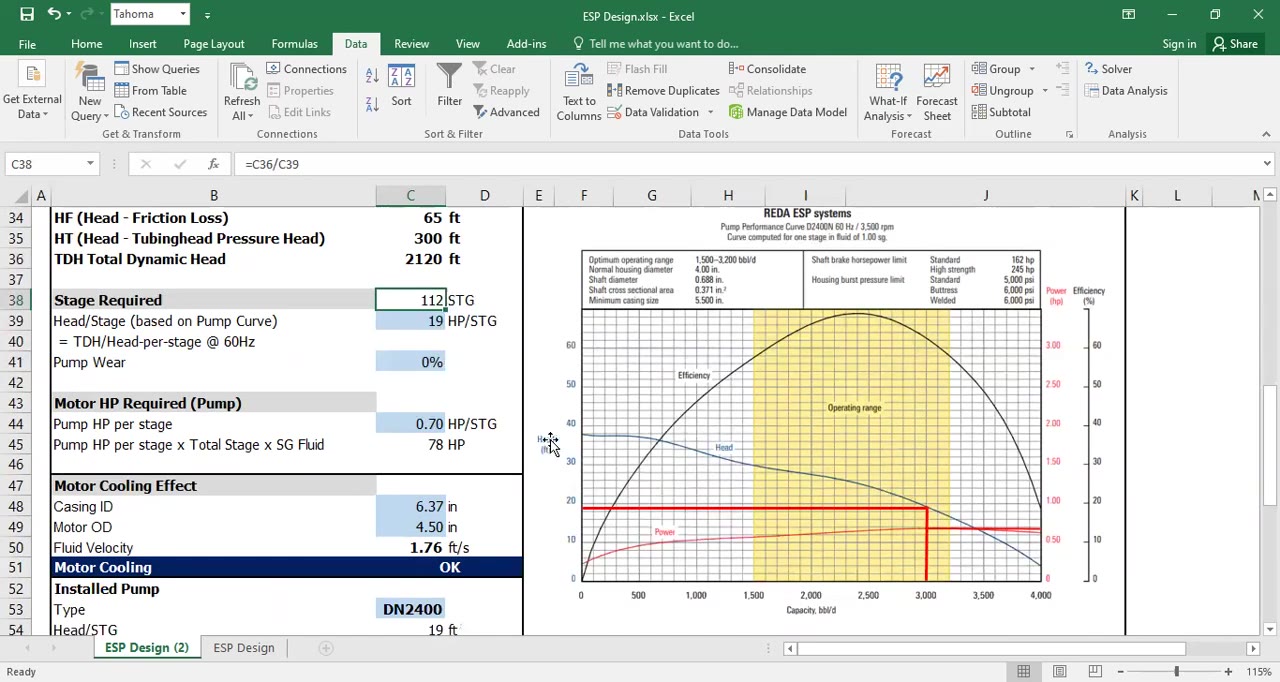
Task: Open the Data Validation dropdown arrow
Action: pyautogui.click(x=710, y=112)
